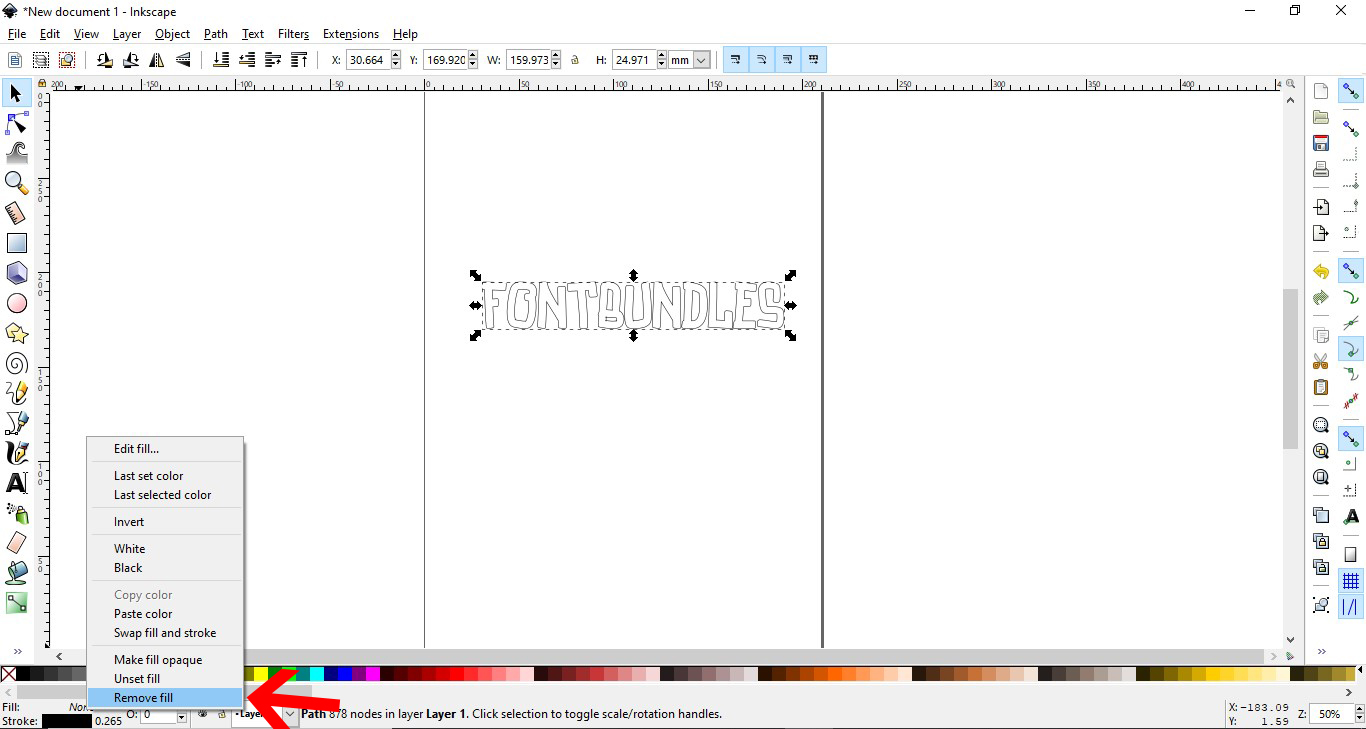This screenshot has width=1366, height=729.
Task: Expand toolbox overflow chevron at bottom left
Action: pyautogui.click(x=17, y=651)
